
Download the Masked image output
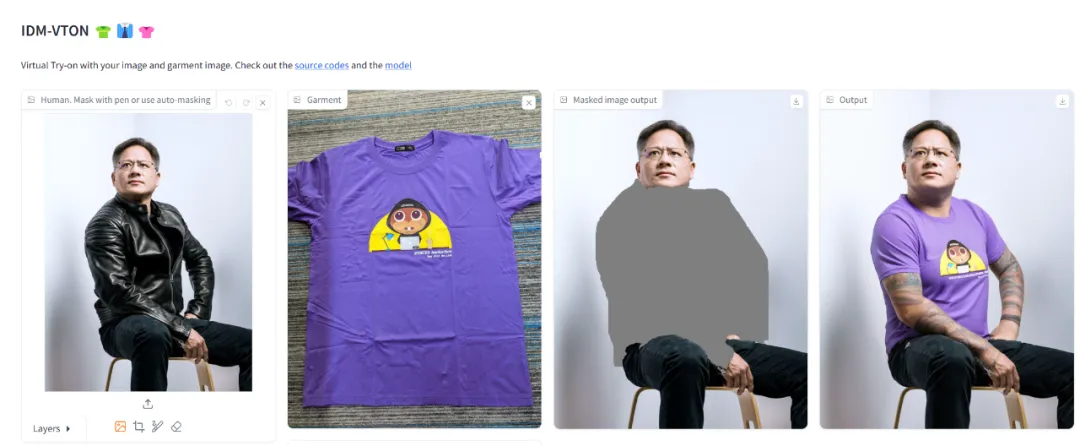(x=796, y=101)
